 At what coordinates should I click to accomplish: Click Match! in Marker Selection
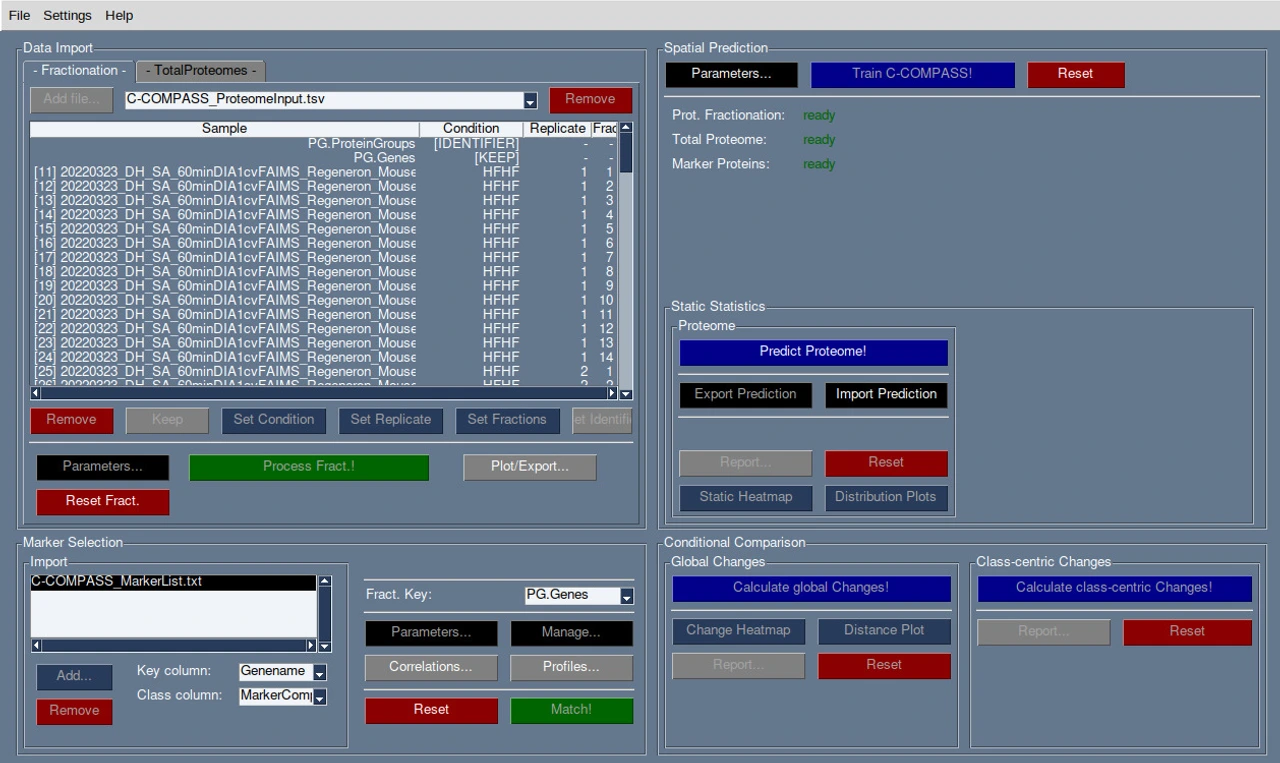click(571, 710)
